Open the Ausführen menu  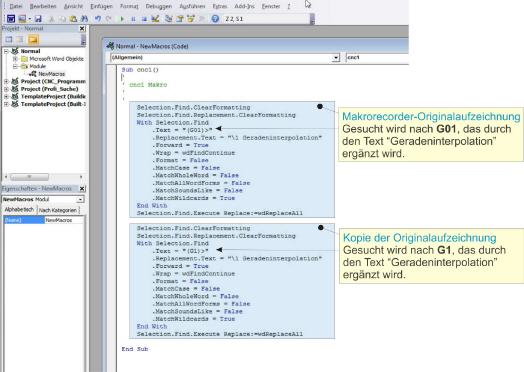[192, 6]
